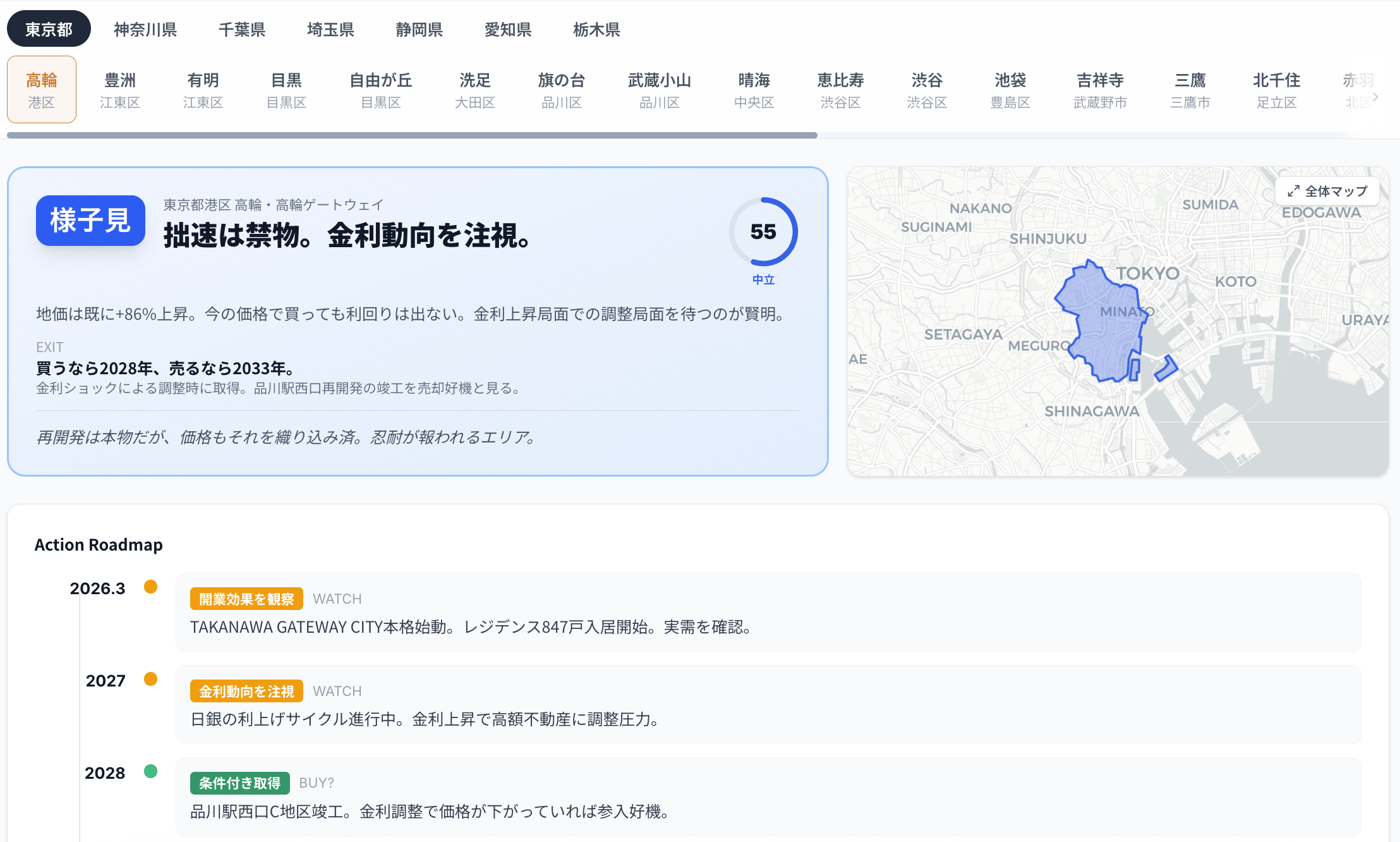Click the 2028 year label
Viewport: 1400px width, 842px height.
pyautogui.click(x=105, y=773)
